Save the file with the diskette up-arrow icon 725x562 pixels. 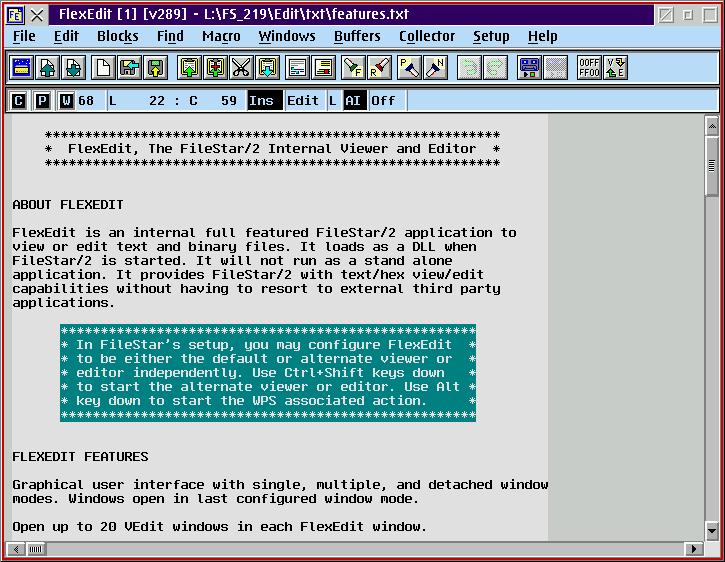click(x=155, y=68)
